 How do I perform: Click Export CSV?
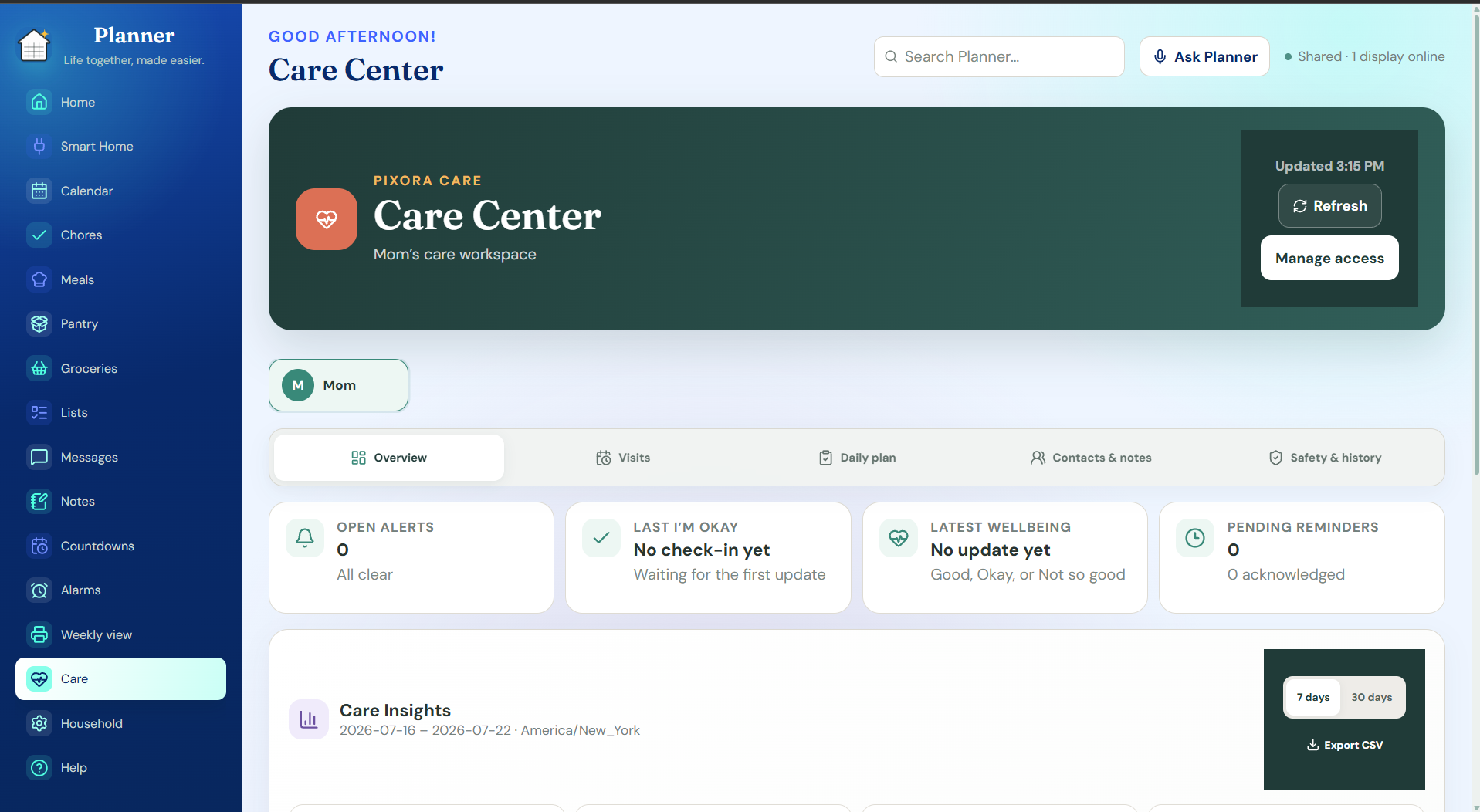tap(1344, 745)
